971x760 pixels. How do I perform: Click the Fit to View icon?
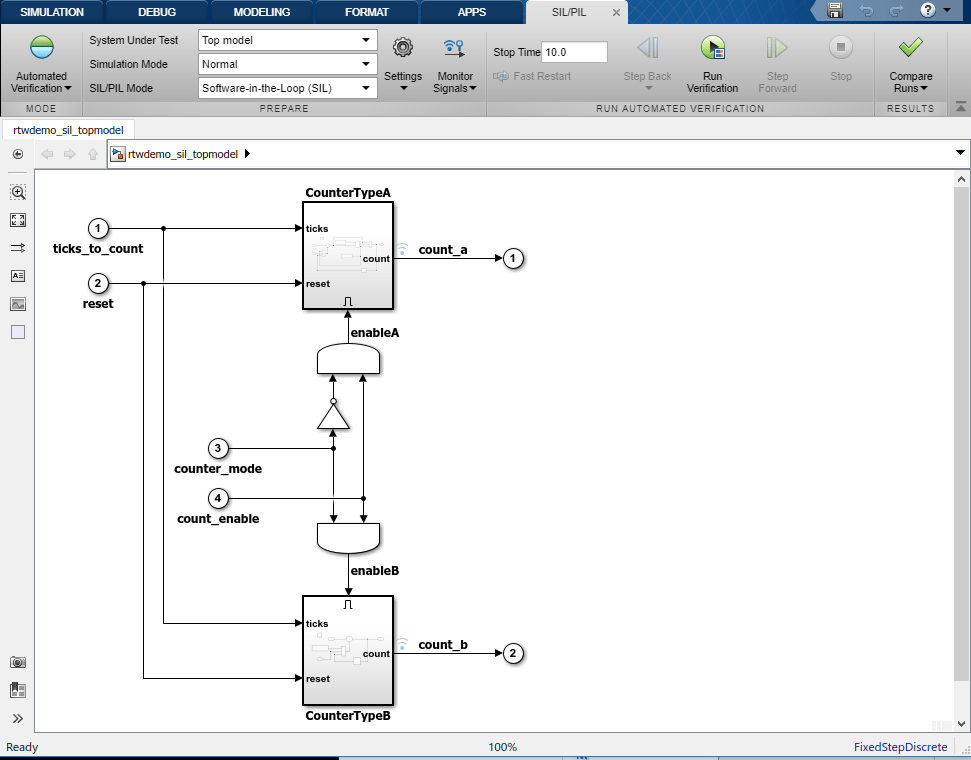(x=17, y=220)
